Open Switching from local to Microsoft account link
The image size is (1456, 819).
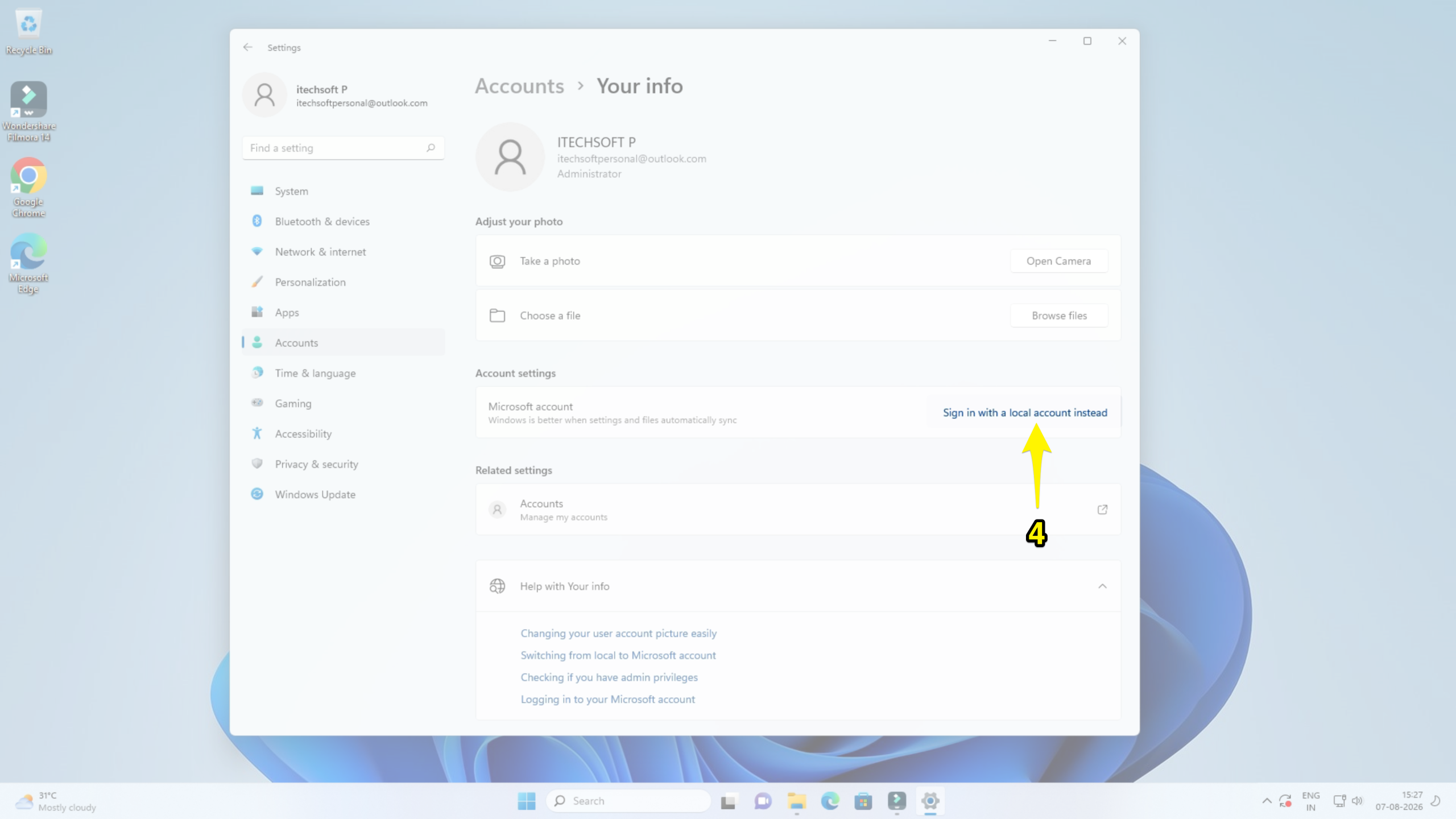point(618,655)
